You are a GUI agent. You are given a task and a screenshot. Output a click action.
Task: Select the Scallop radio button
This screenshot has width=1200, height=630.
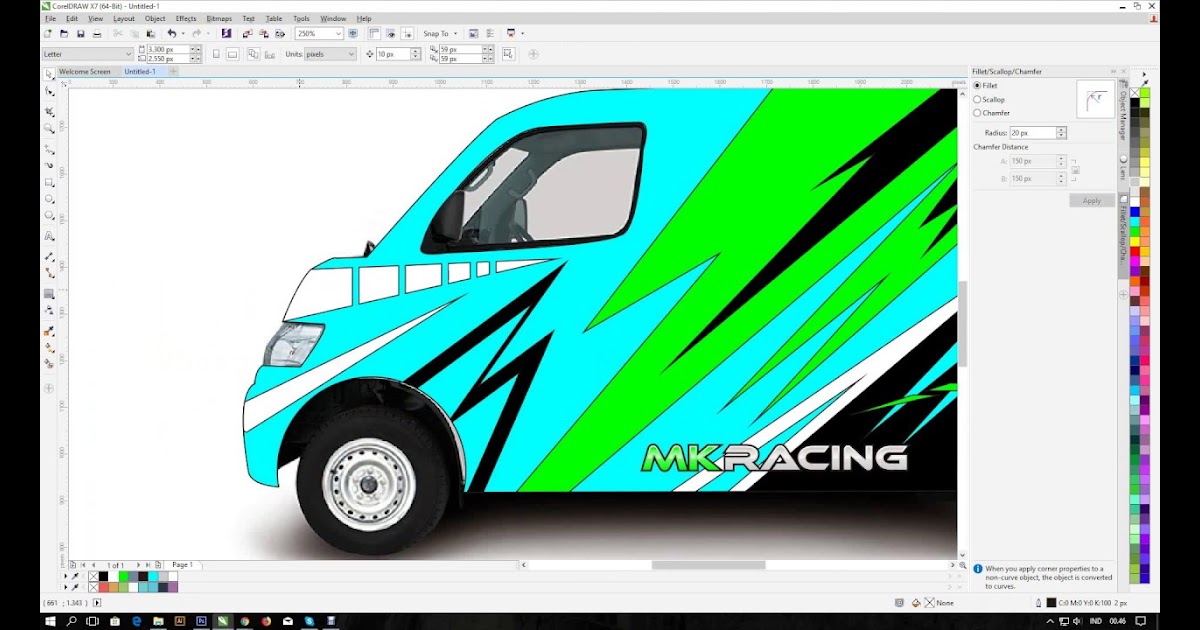pos(977,99)
